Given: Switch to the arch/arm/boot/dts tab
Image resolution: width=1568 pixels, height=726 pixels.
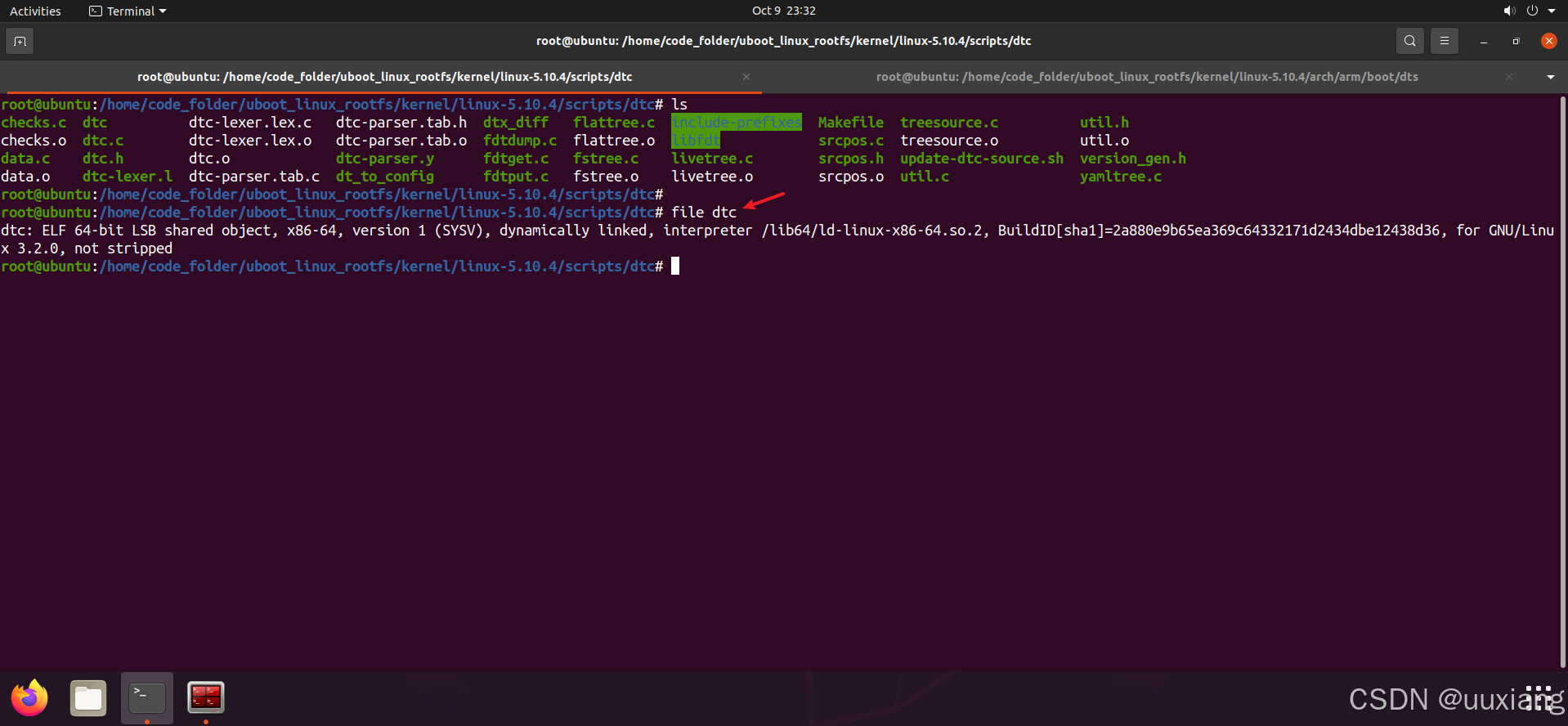Looking at the screenshot, I should coord(1147,77).
